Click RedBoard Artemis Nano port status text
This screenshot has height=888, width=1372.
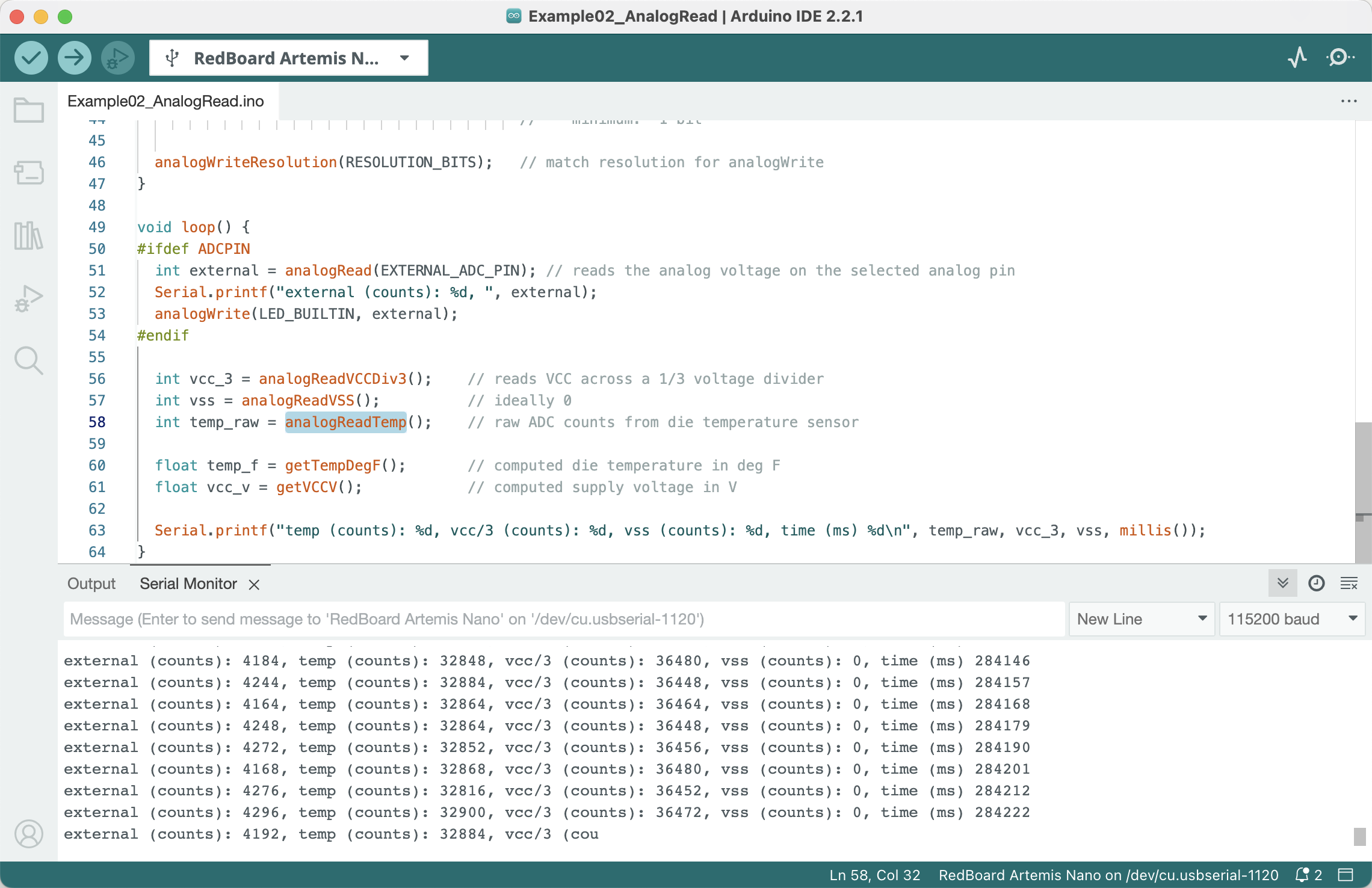click(1108, 875)
